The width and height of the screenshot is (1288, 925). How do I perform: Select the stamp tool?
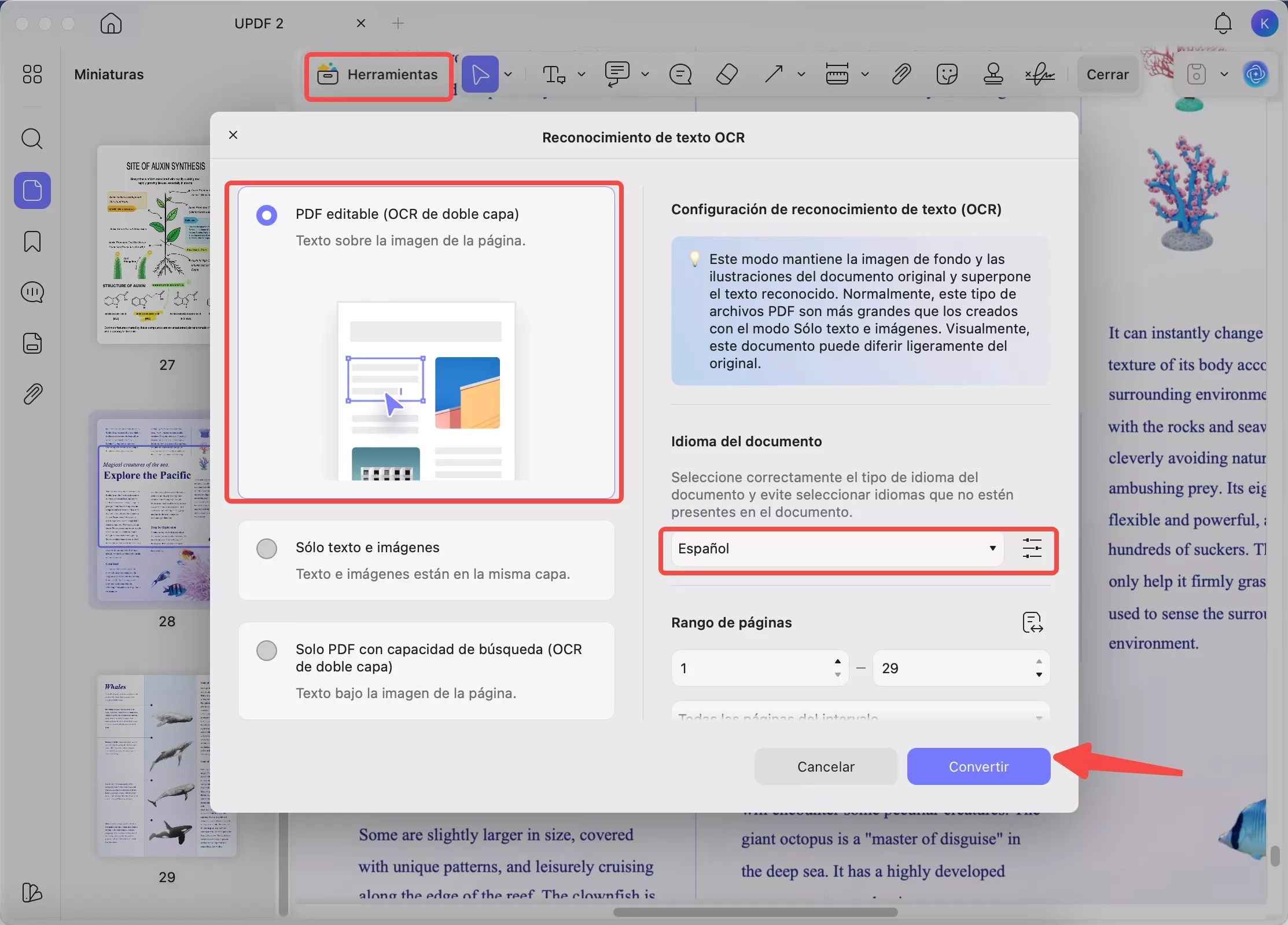[x=993, y=74]
